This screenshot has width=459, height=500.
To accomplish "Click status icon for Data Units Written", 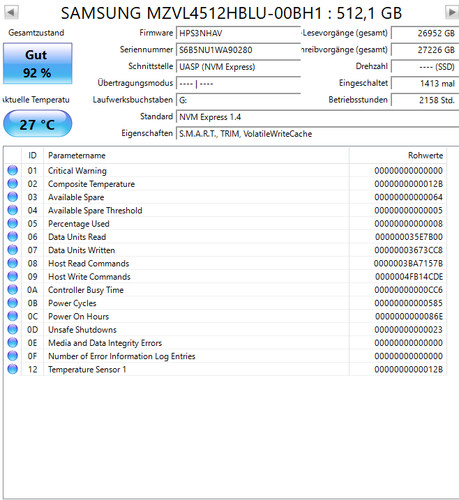I will (13, 250).
